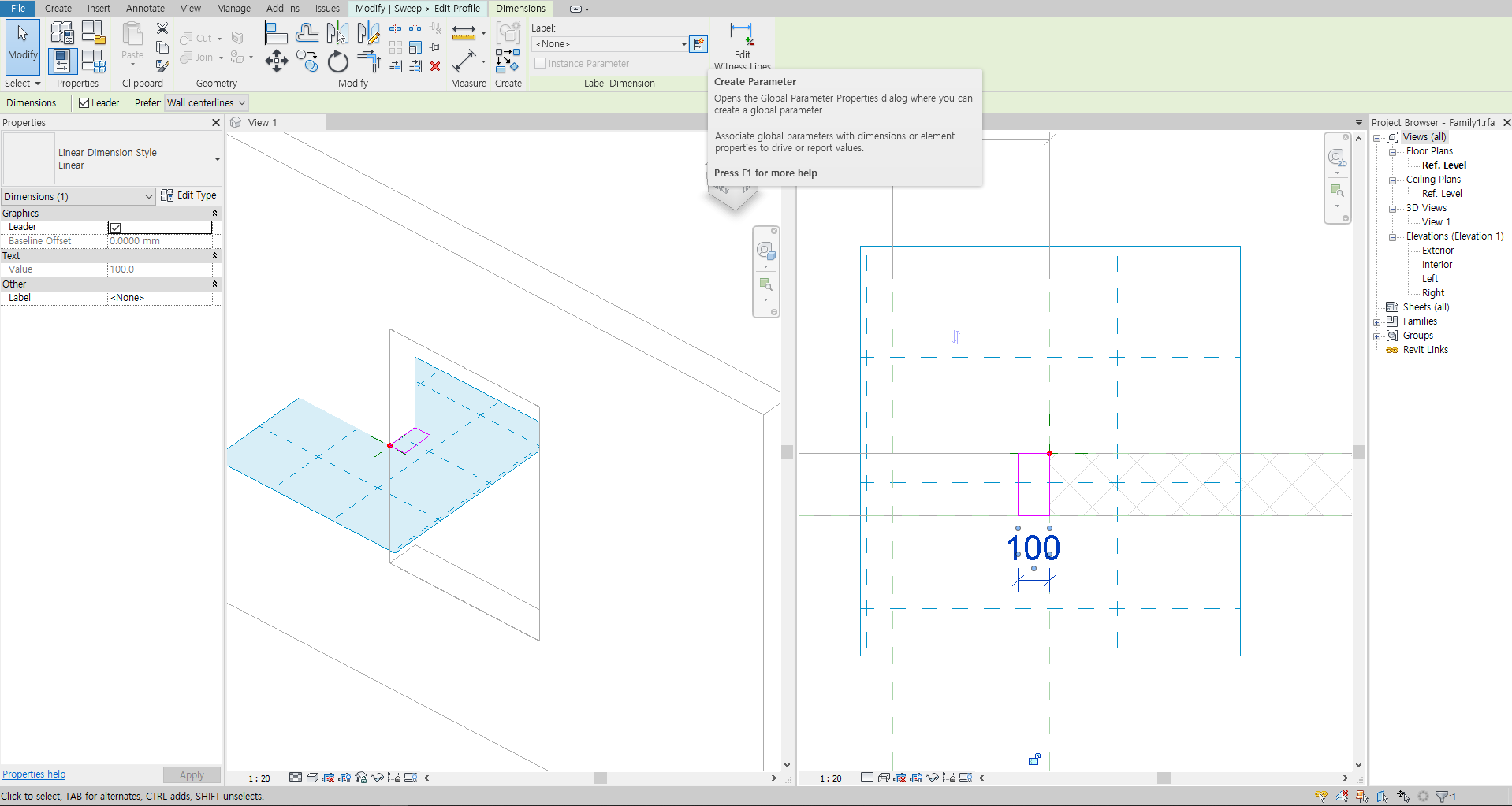Select the Align tool

276,33
